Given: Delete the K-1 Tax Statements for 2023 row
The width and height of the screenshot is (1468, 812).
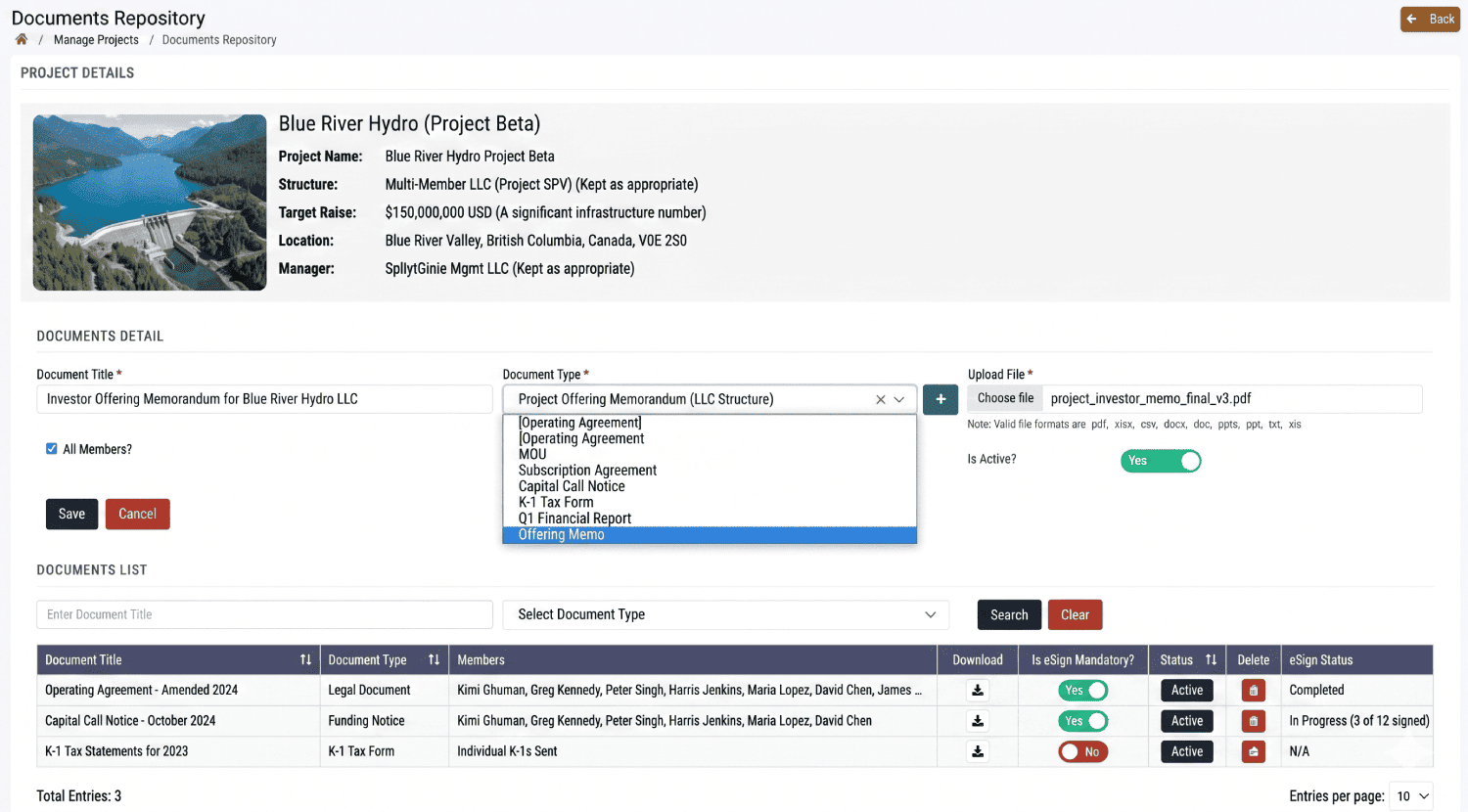Looking at the screenshot, I should (1253, 751).
